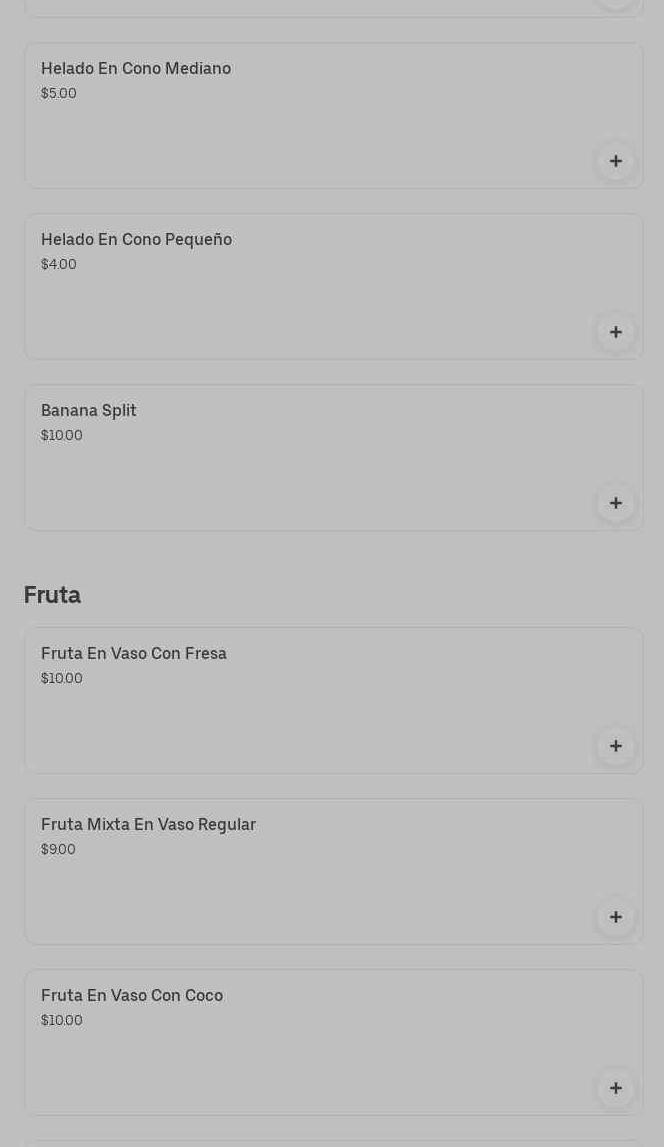This screenshot has height=1147, width=664.
Task: Add Helado En Cono Mediano to order
Action: click(x=615, y=161)
